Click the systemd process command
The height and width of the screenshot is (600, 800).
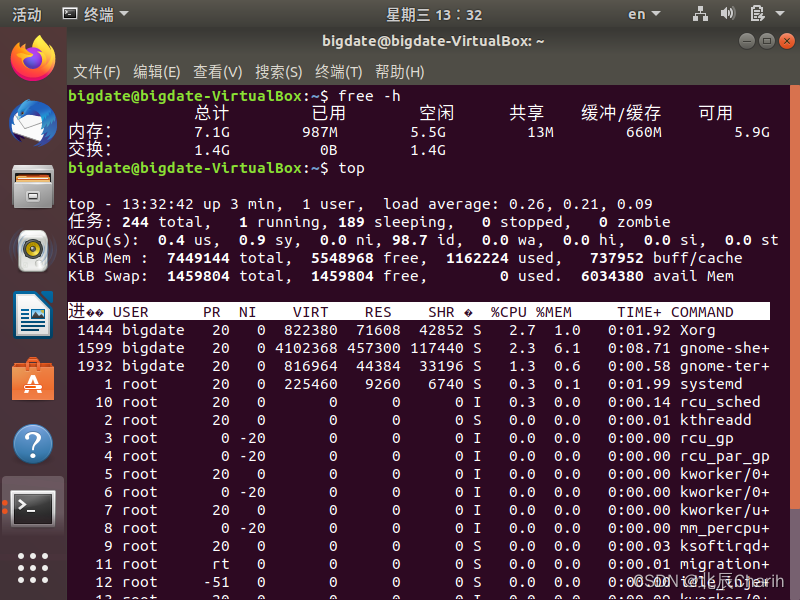click(711, 384)
